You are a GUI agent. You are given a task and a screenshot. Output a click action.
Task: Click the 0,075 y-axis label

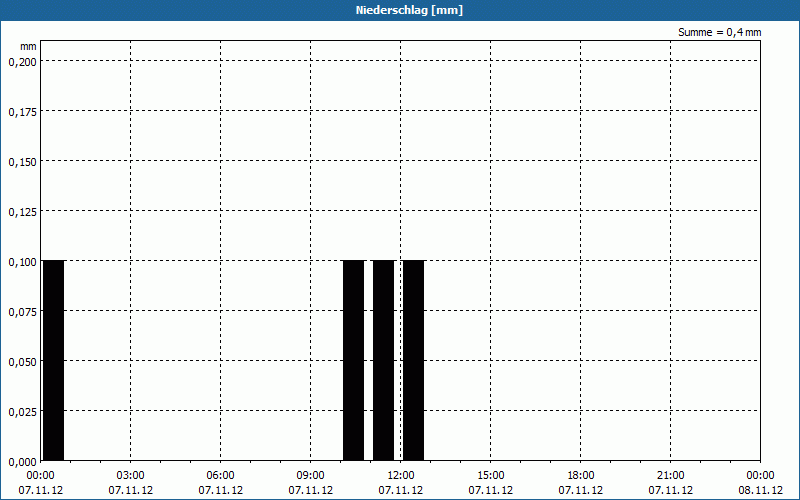[x=22, y=312]
